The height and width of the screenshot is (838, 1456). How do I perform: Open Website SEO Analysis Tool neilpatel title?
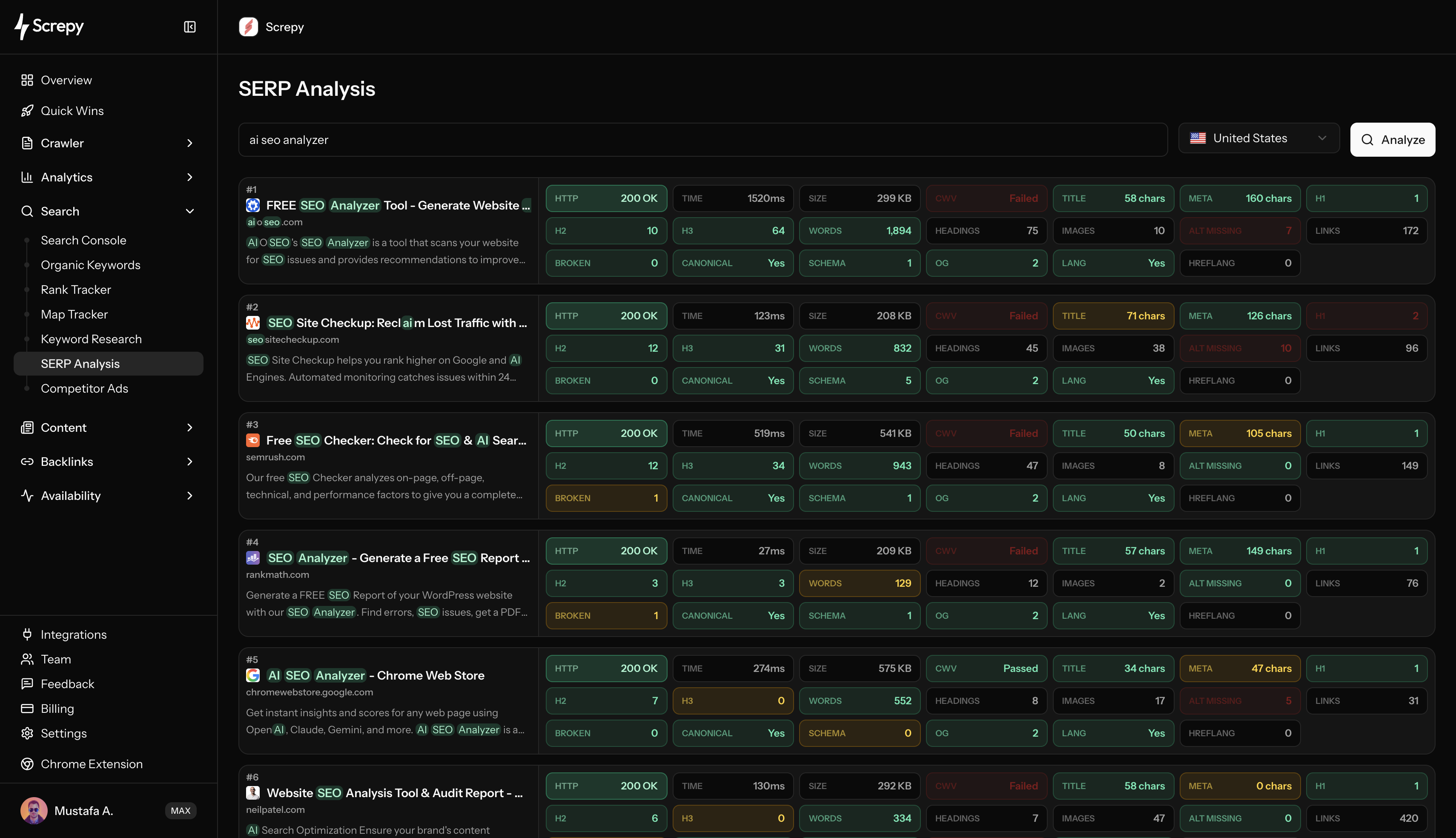[x=395, y=792]
